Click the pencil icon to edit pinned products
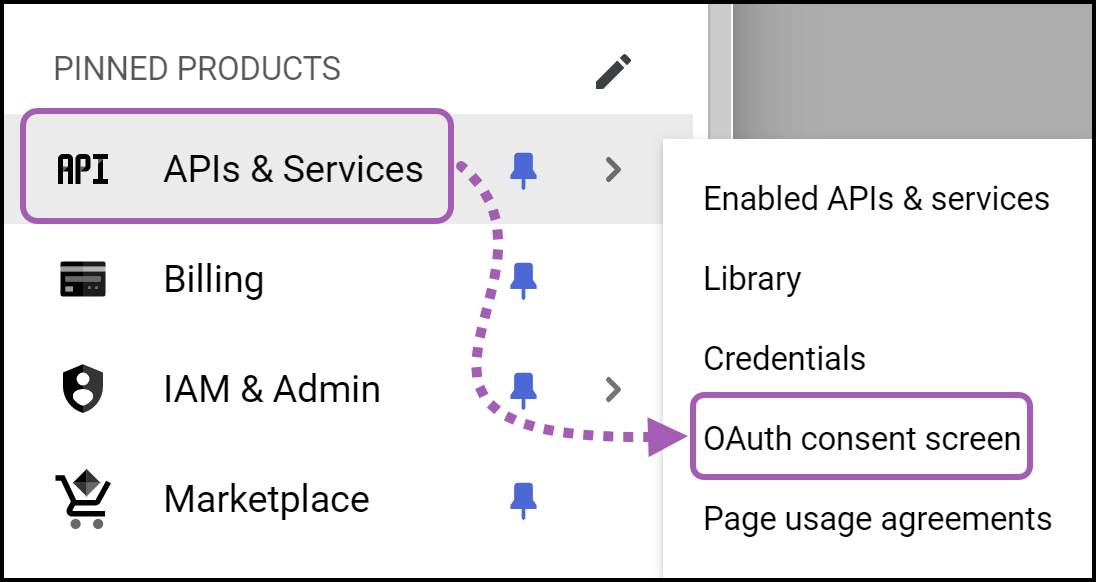The height and width of the screenshot is (582, 1096). pos(612,70)
